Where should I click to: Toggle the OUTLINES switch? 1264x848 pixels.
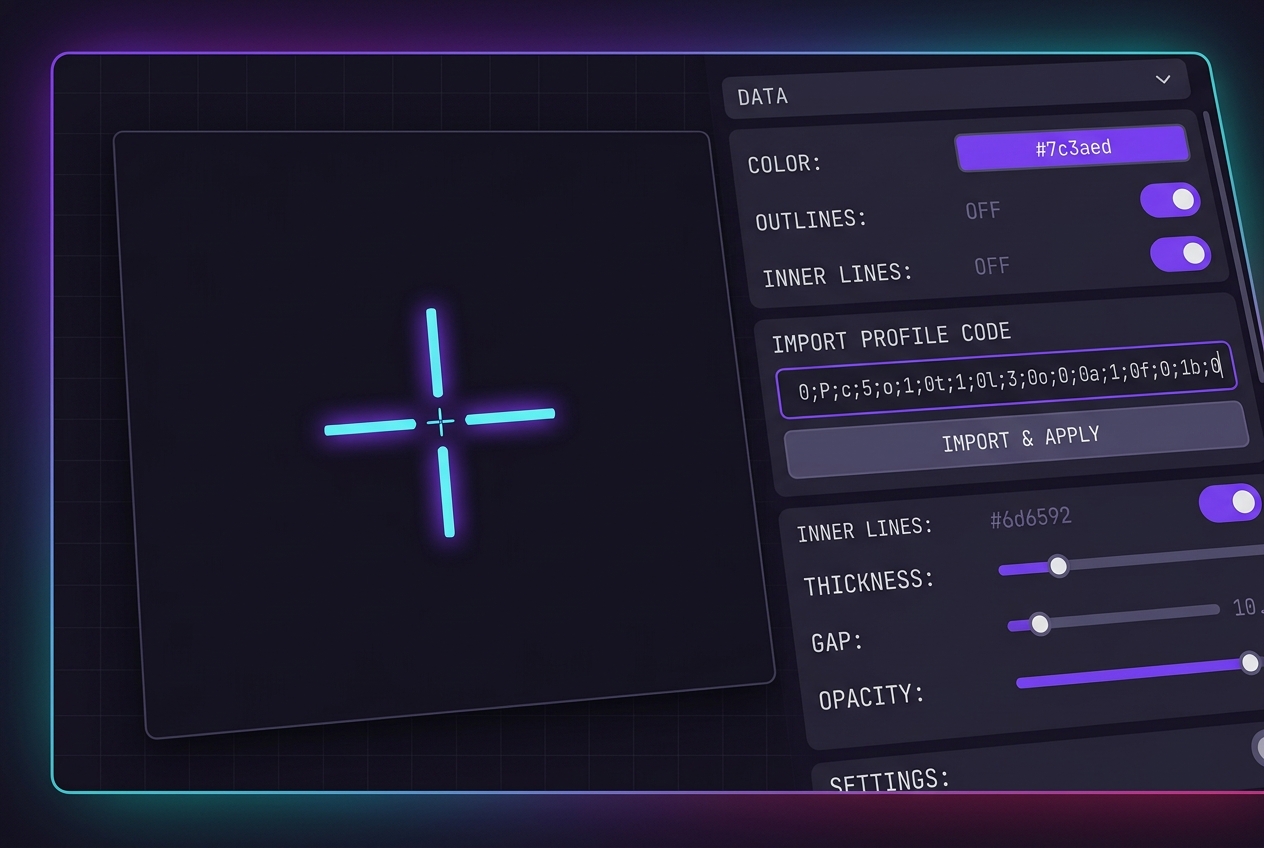[x=1171, y=200]
